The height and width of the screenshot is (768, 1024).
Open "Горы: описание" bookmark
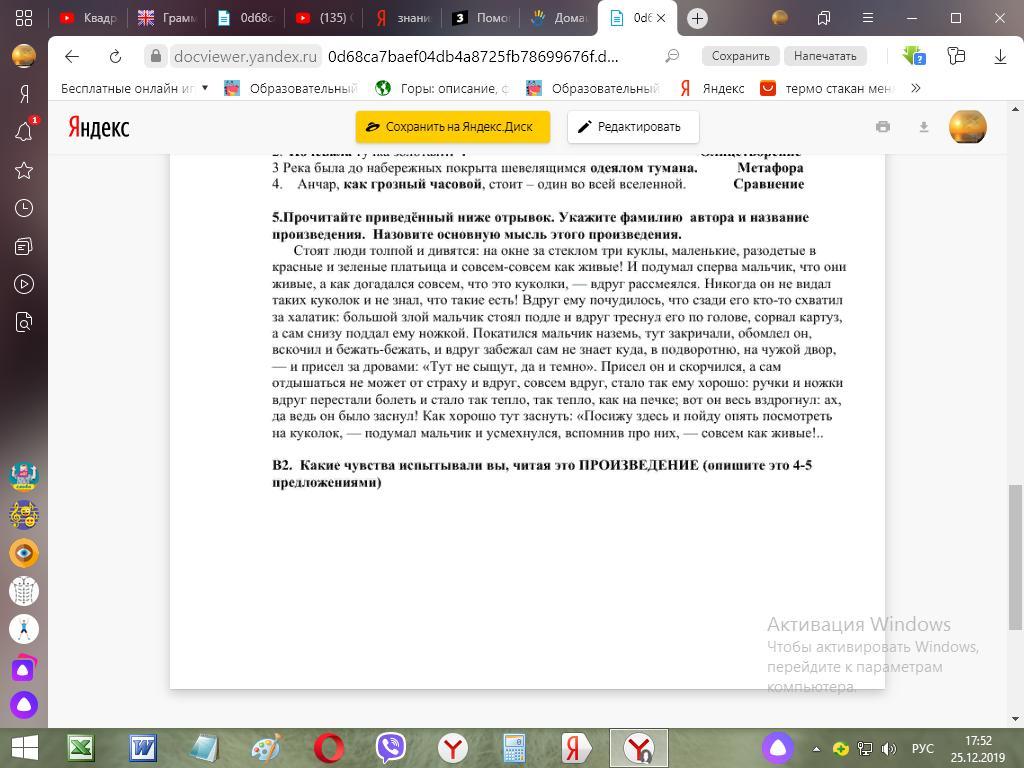coord(443,88)
